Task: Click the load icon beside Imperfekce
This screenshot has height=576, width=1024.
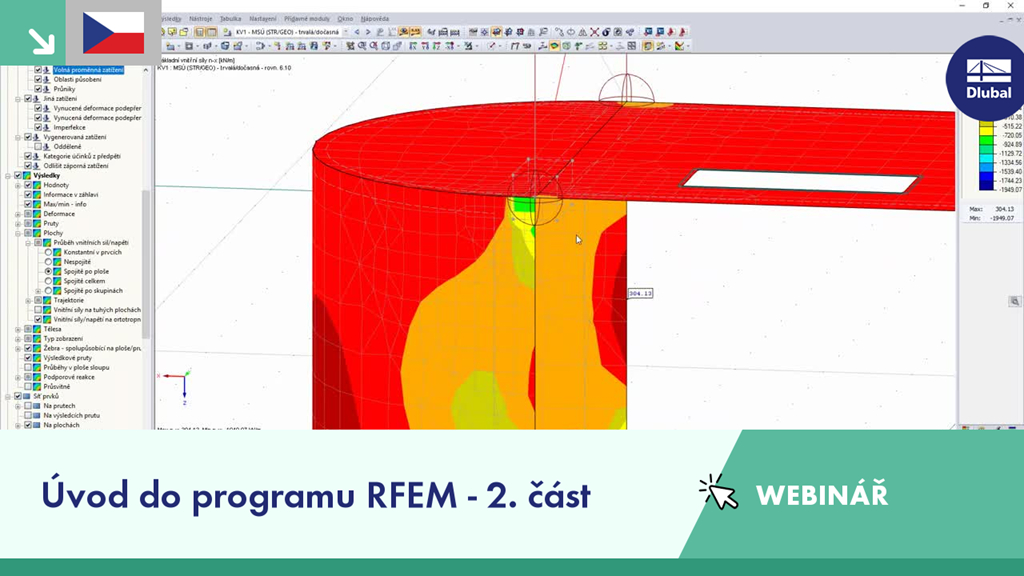Action: (x=47, y=127)
